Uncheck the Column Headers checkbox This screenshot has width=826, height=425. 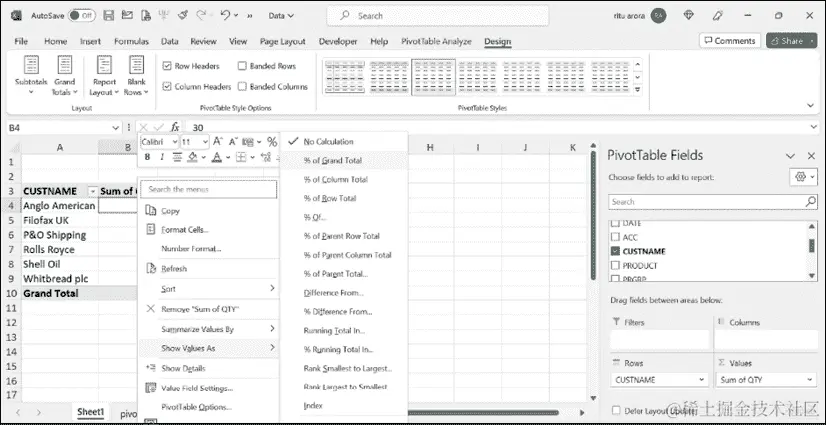point(167,86)
